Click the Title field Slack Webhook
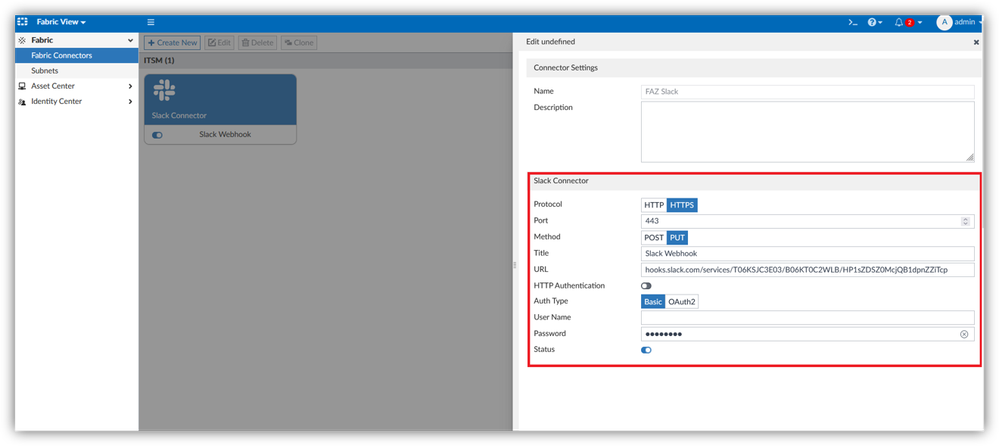The height and width of the screenshot is (446, 999). 807,254
